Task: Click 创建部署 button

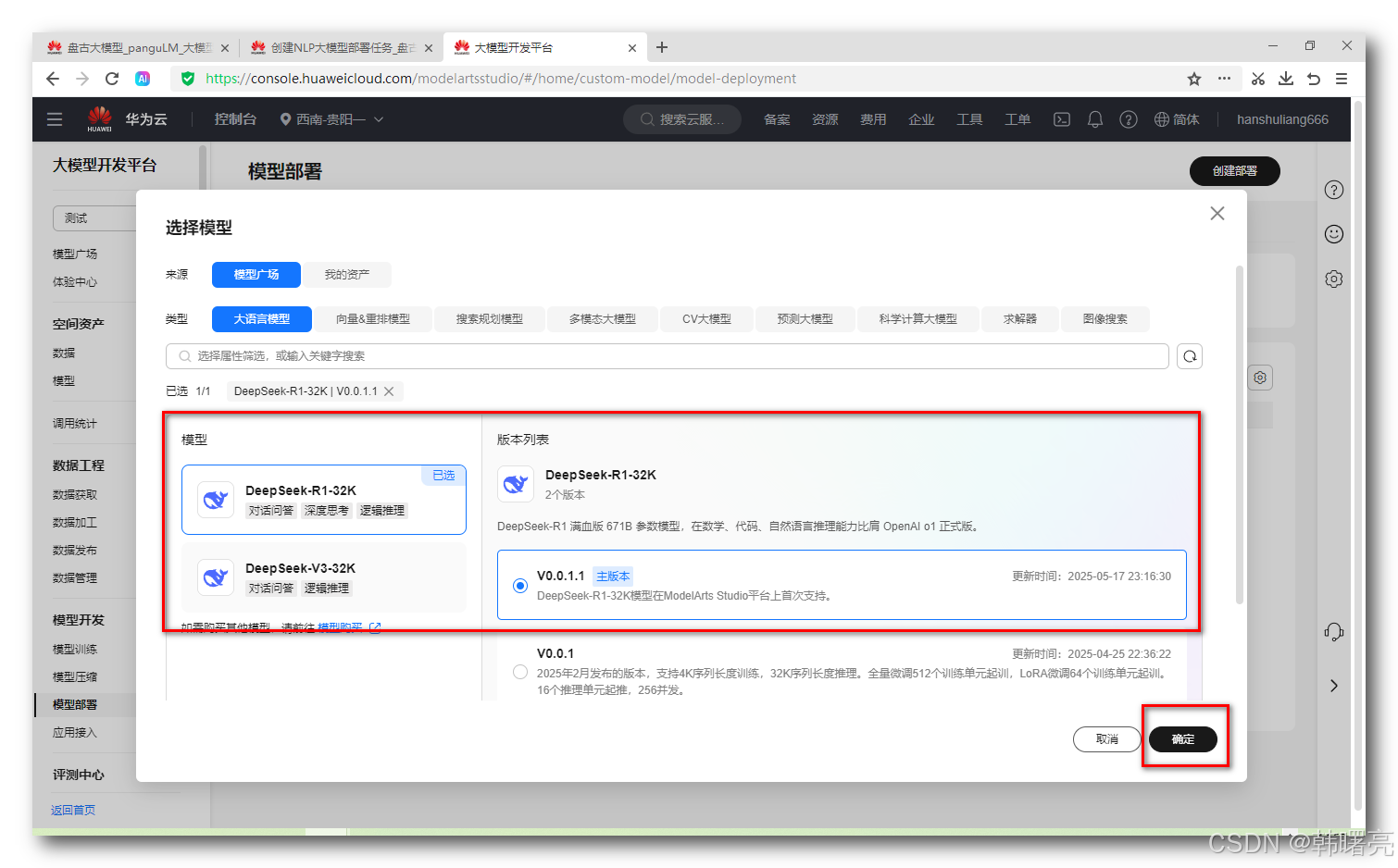Action: [1235, 171]
